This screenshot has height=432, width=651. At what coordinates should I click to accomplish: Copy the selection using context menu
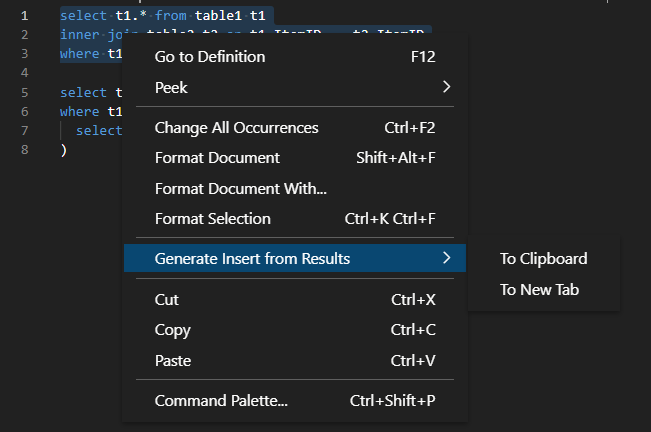click(172, 330)
